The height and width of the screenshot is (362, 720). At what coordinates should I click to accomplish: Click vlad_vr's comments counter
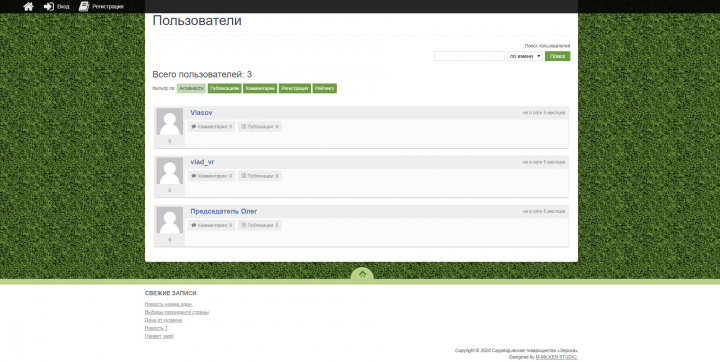click(x=212, y=176)
